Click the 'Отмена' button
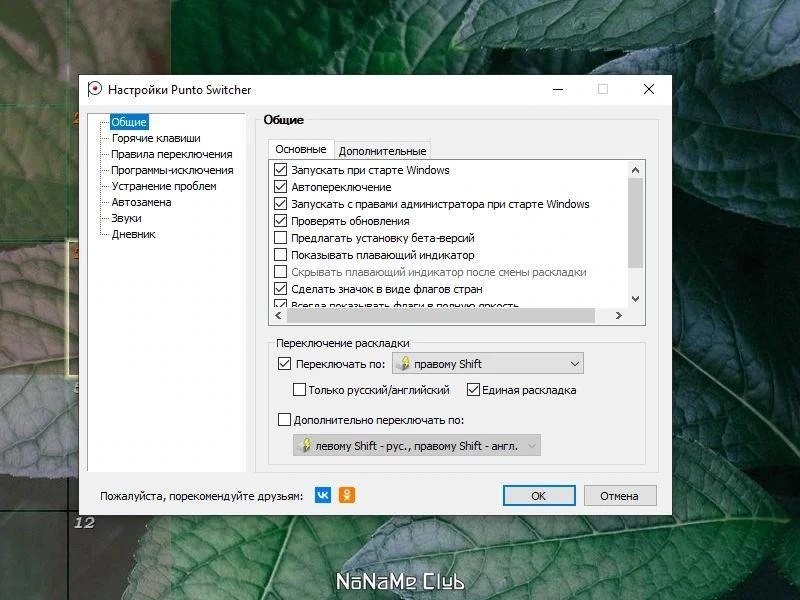Screen dimensions: 800x600 (x=619, y=495)
